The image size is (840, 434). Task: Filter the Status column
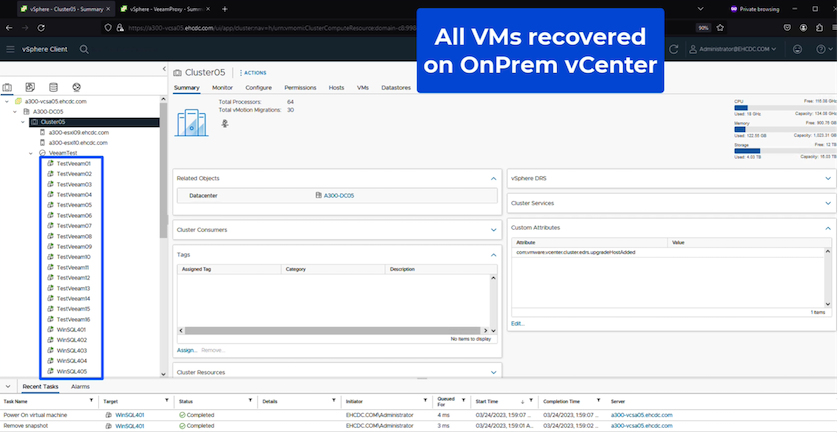[250, 401]
